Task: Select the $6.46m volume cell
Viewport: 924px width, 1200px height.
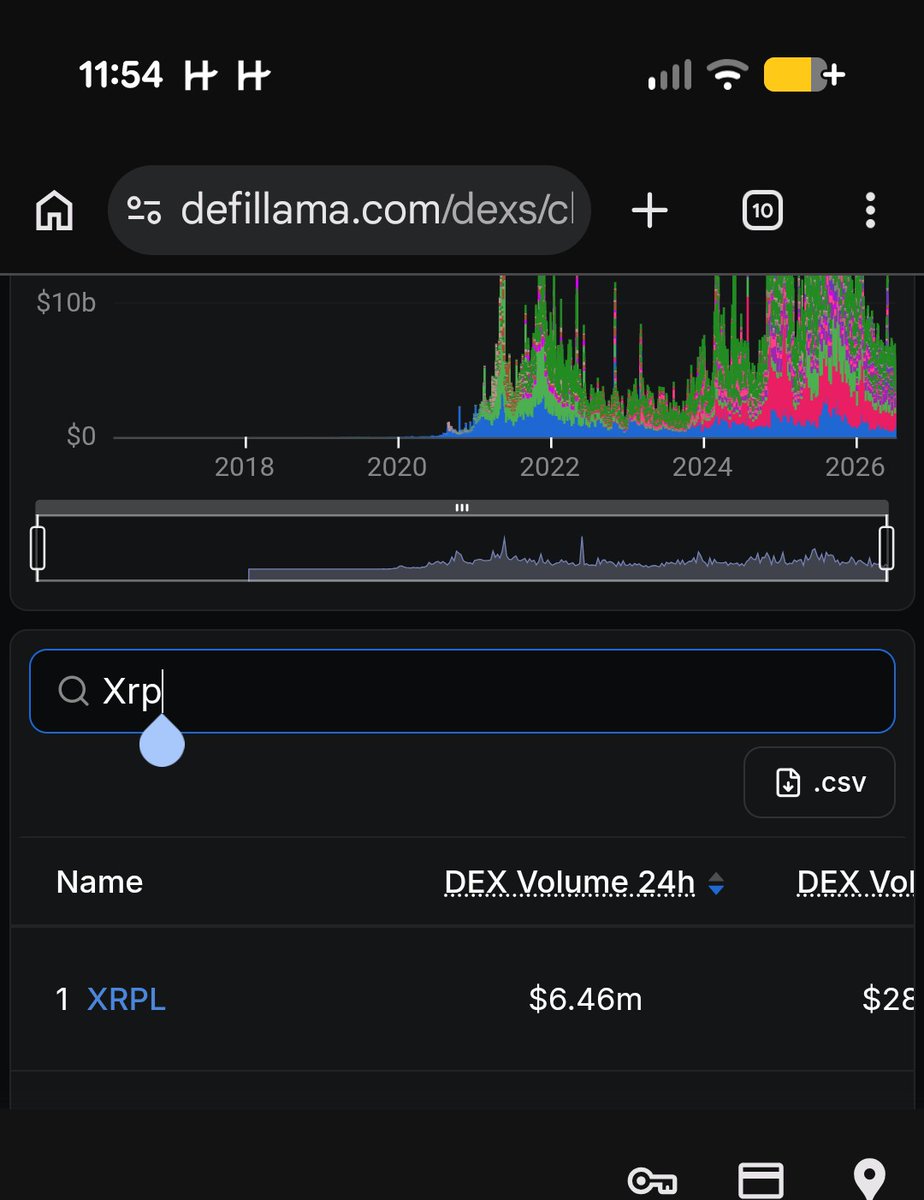Action: pyautogui.click(x=585, y=999)
